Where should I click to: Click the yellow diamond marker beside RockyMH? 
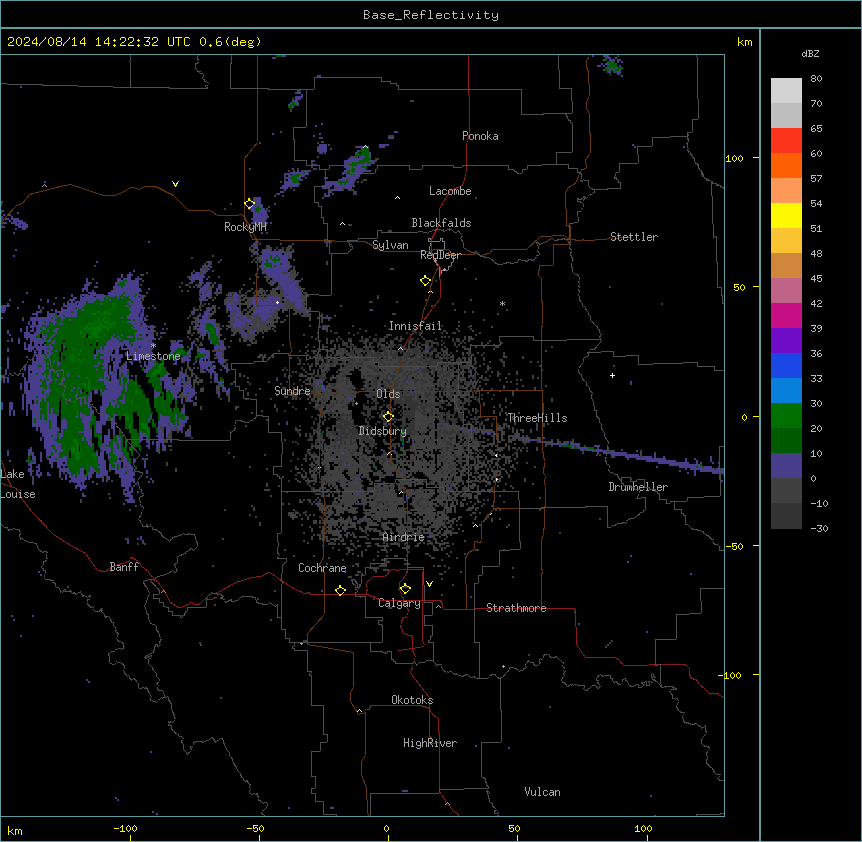pos(250,204)
